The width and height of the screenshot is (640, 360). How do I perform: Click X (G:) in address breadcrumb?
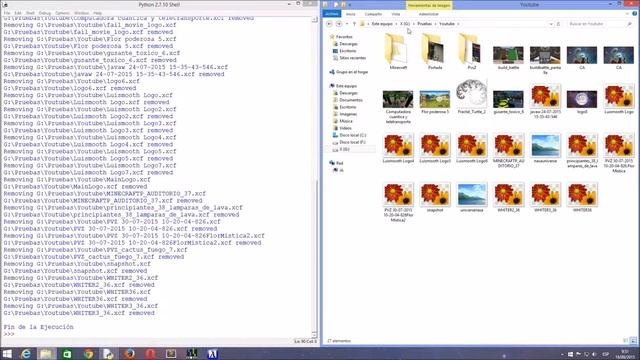[404, 24]
